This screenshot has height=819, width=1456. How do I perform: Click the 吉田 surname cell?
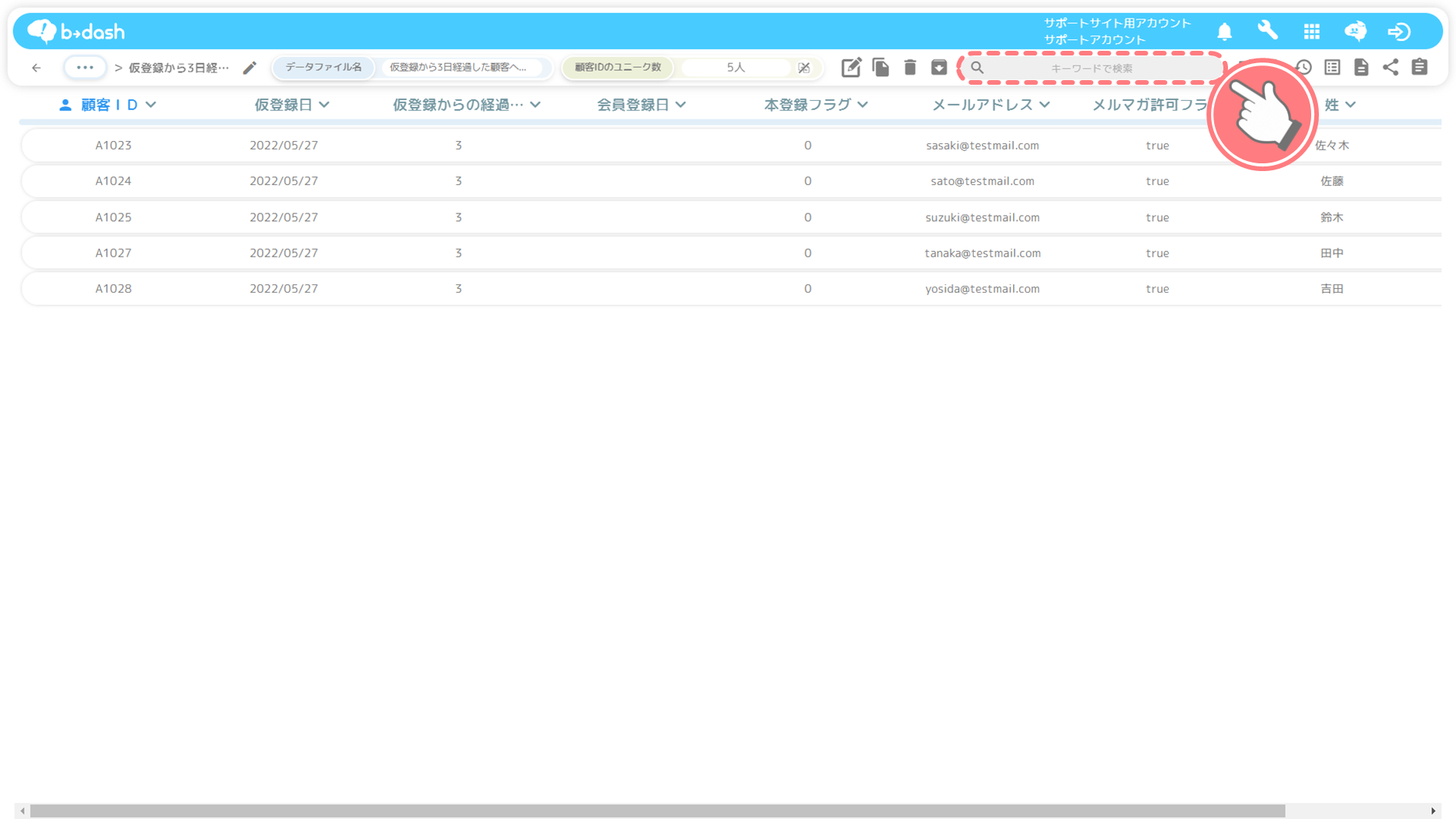point(1332,289)
